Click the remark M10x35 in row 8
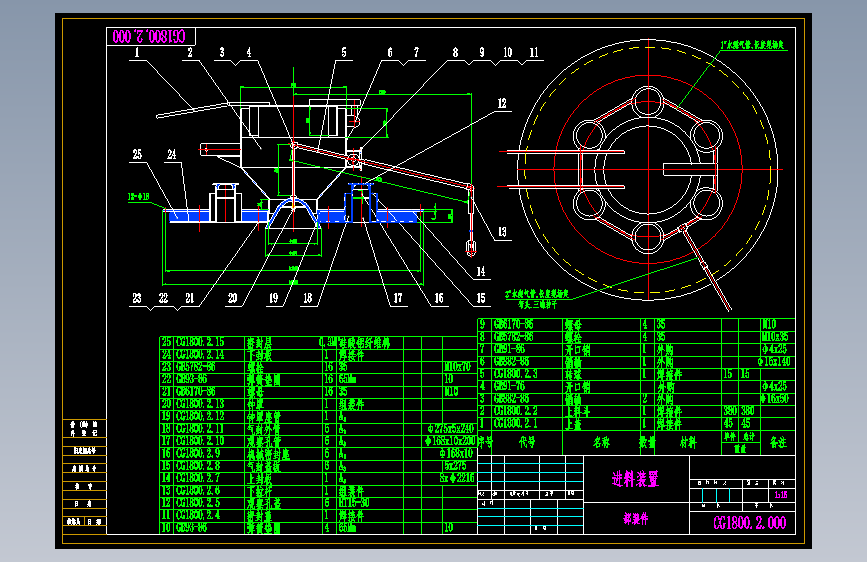 click(x=776, y=337)
